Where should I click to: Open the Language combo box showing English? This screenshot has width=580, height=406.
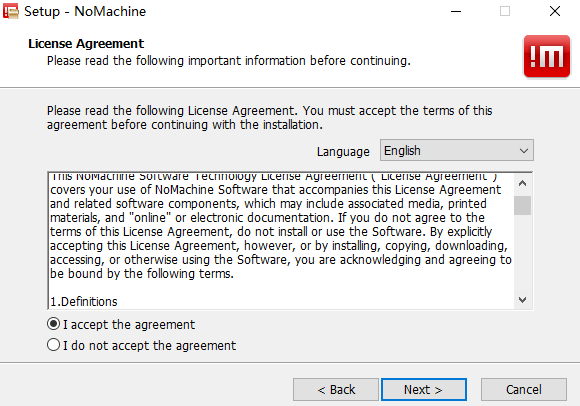pyautogui.click(x=456, y=150)
